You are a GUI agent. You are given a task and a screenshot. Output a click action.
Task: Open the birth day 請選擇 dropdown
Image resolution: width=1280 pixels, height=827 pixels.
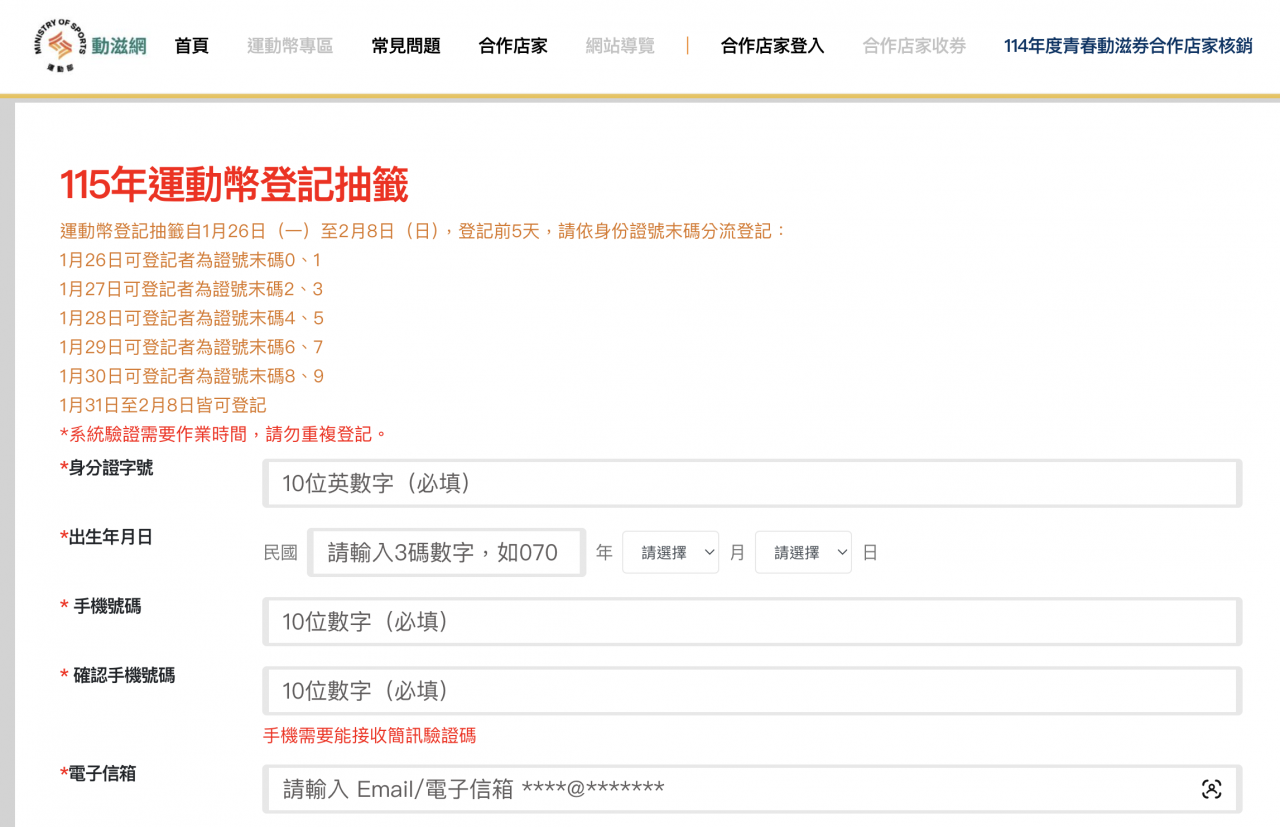(803, 552)
